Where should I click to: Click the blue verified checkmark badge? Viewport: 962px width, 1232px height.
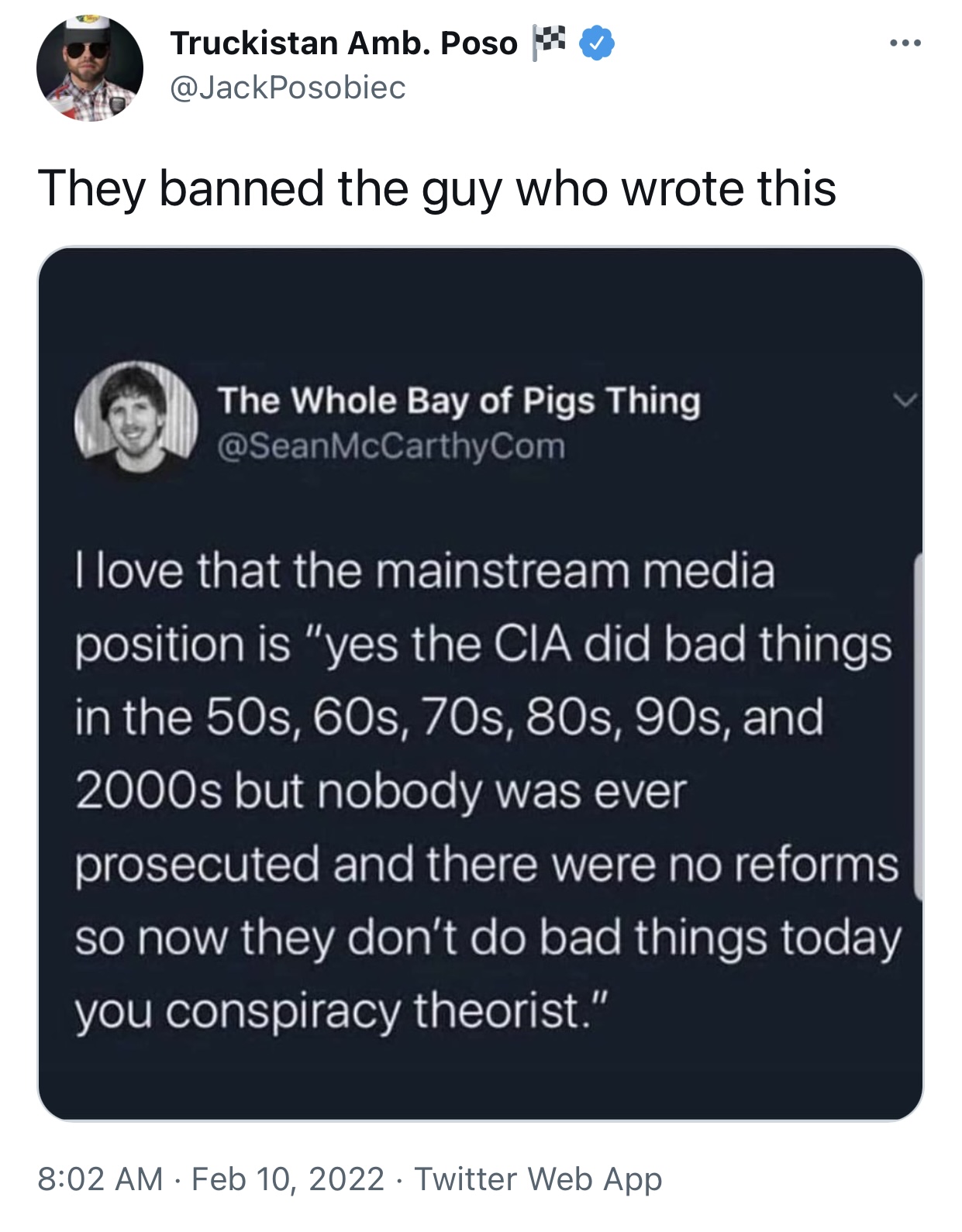[598, 43]
